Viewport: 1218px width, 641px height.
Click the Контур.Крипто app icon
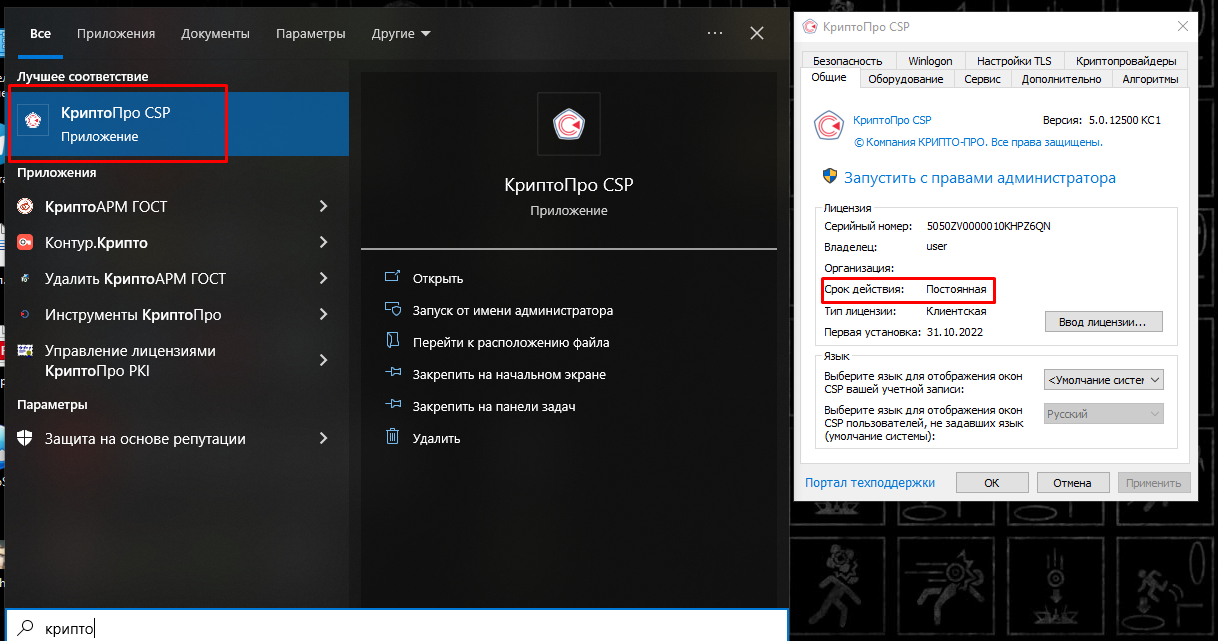[x=25, y=243]
